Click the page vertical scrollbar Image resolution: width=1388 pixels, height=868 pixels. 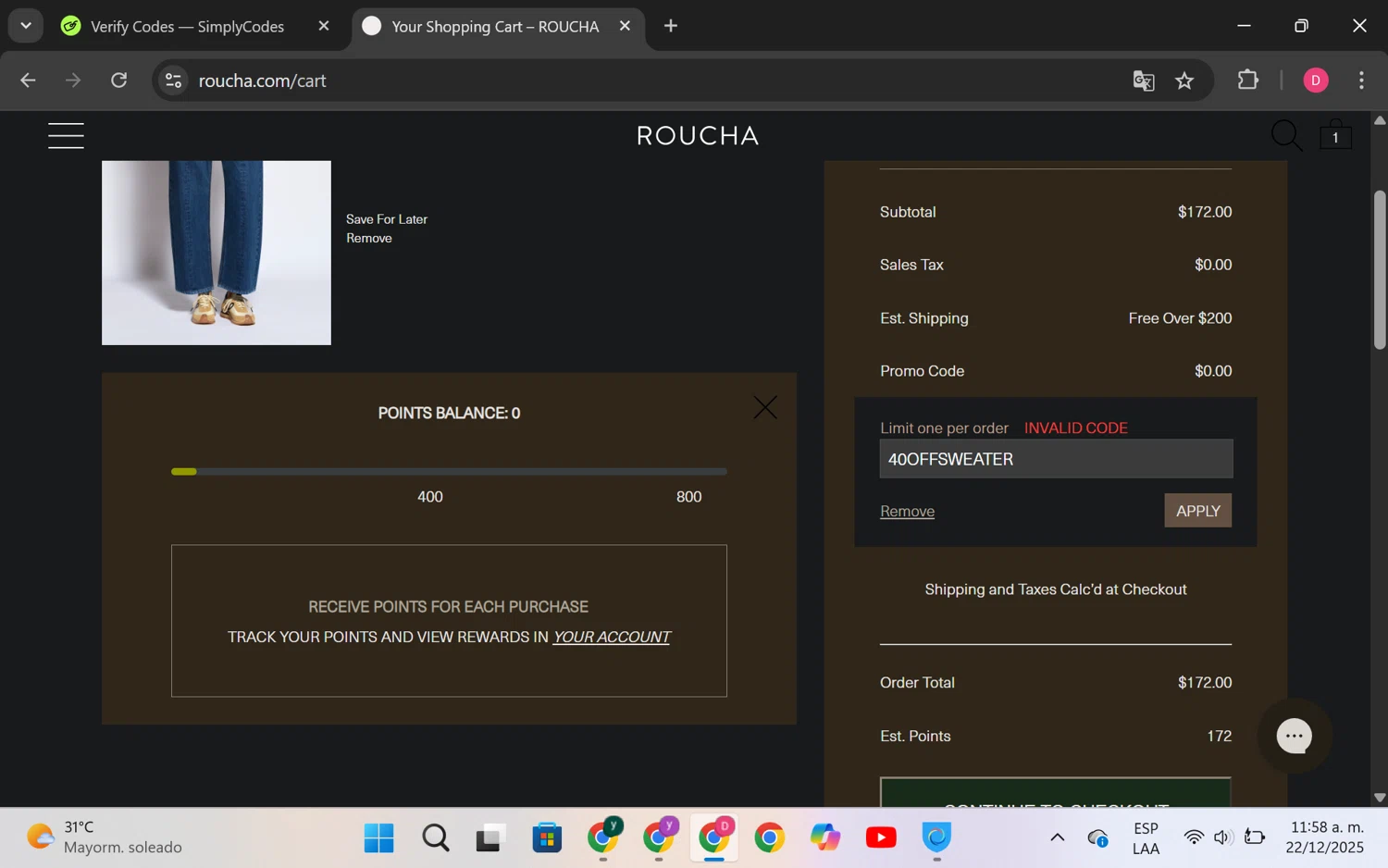1380,270
